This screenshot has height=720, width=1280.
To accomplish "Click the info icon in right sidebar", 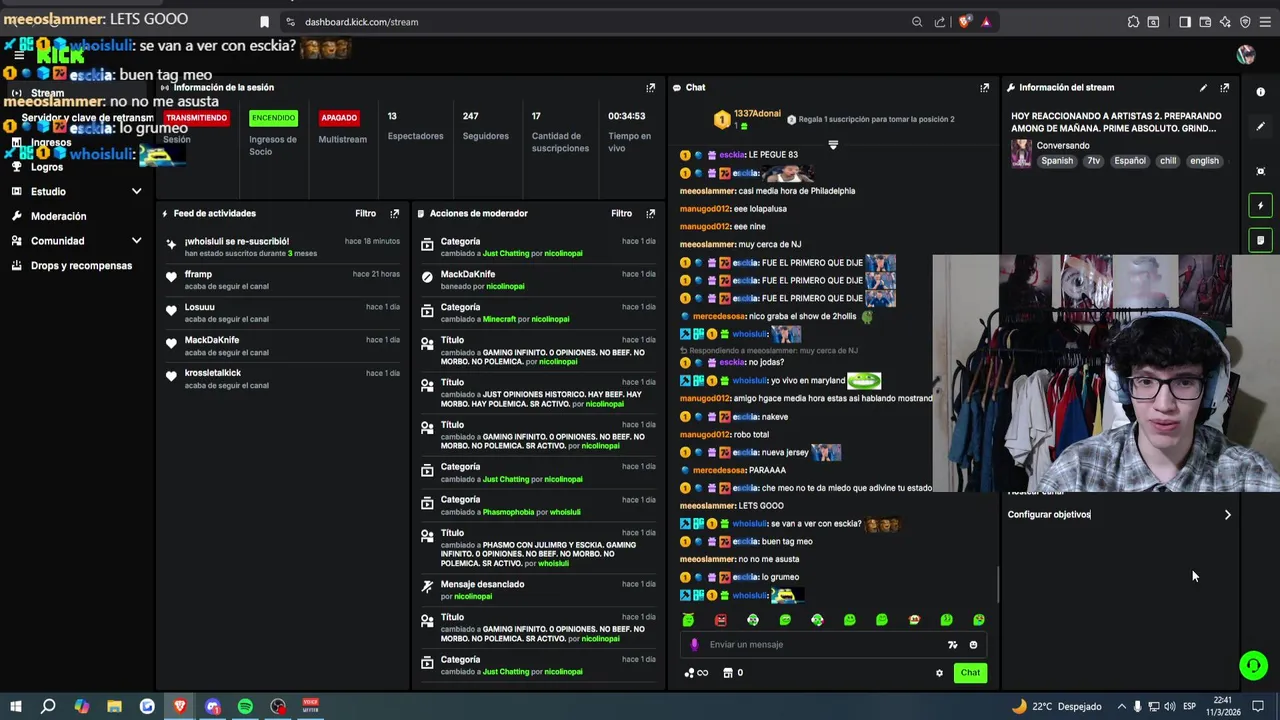I will [1260, 92].
